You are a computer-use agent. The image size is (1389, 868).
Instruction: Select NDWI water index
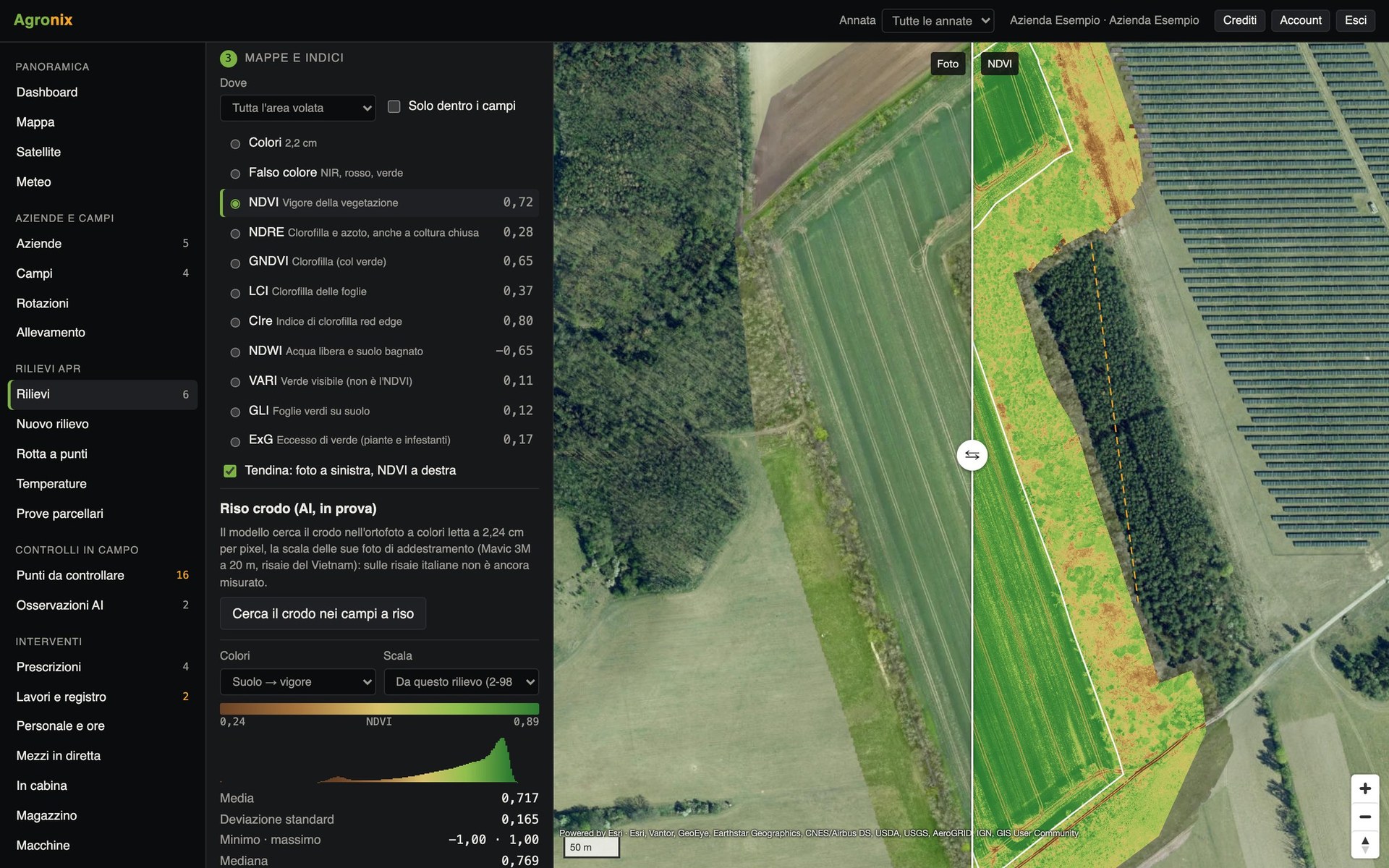point(235,352)
